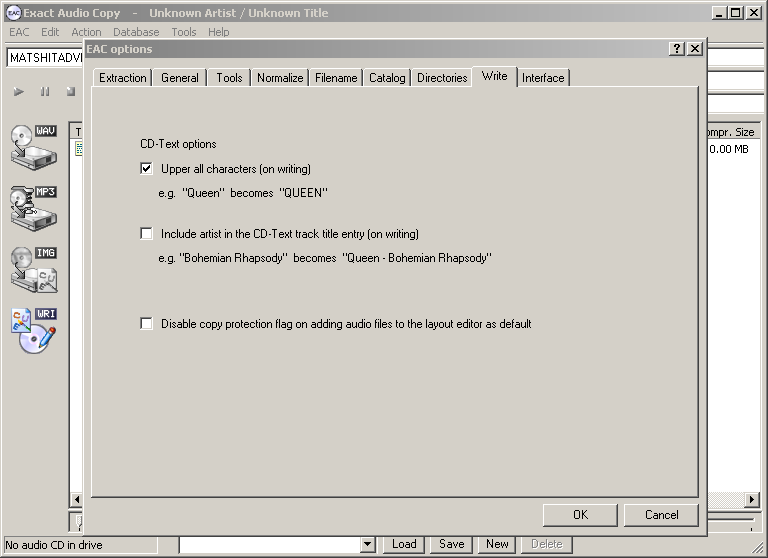Click track list scrollbar right arrow
The height and width of the screenshot is (558, 768).
752,499
